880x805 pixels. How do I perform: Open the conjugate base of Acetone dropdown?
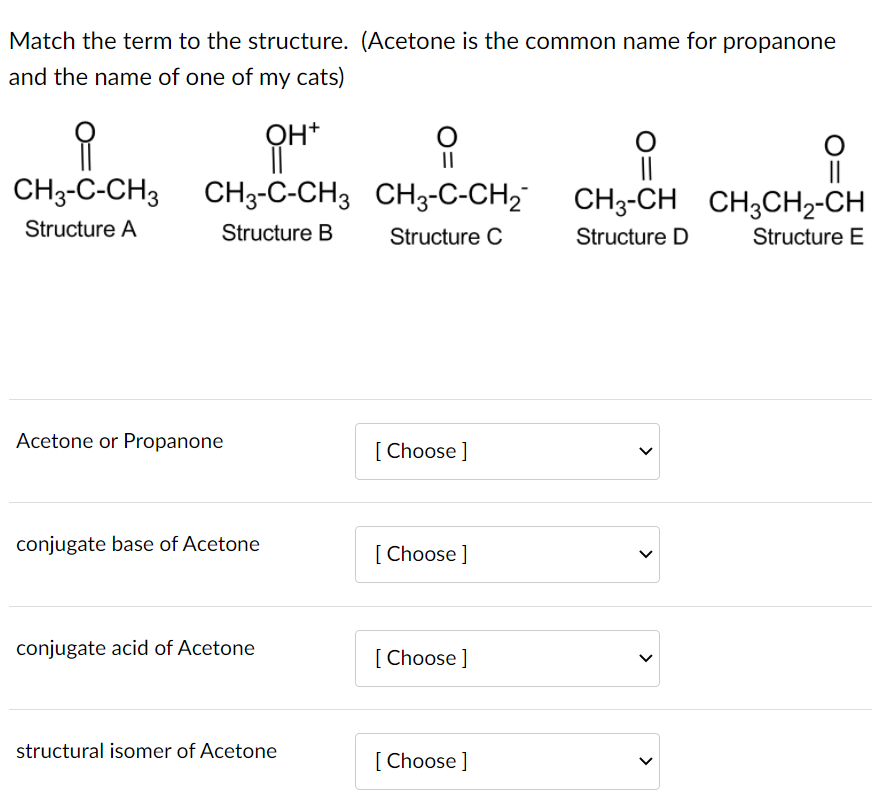tap(507, 554)
